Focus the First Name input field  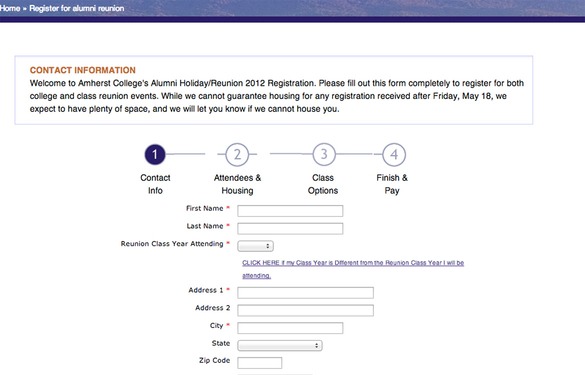click(290, 211)
